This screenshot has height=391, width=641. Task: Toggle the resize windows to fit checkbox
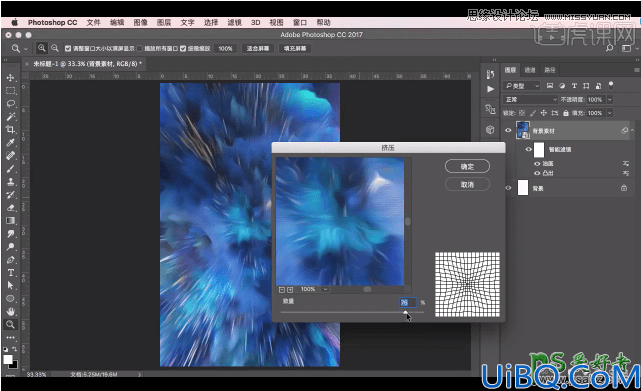[x=68, y=49]
